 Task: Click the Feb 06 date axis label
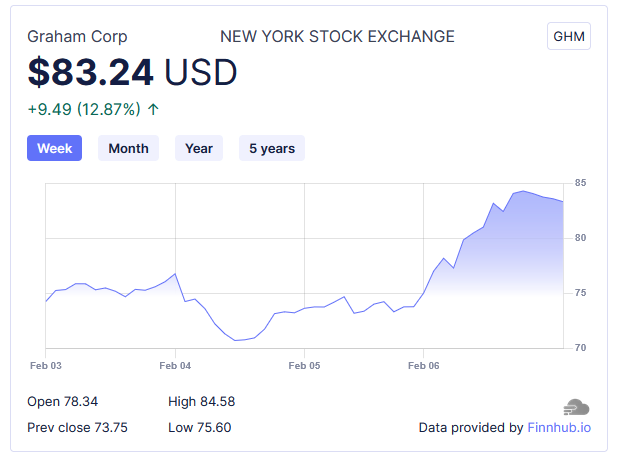(423, 366)
